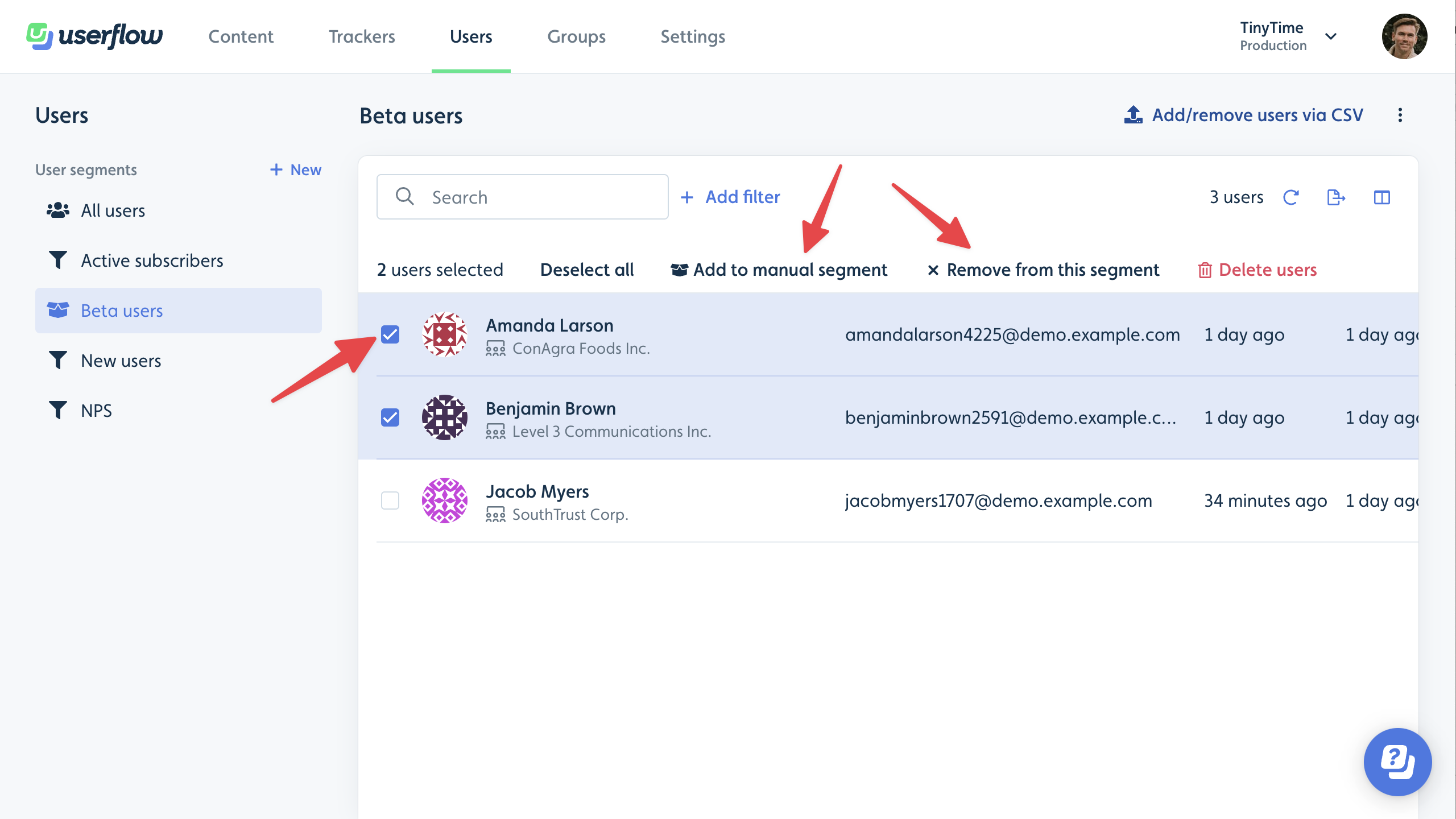Click Level 3 Communications Inc. company

point(612,431)
